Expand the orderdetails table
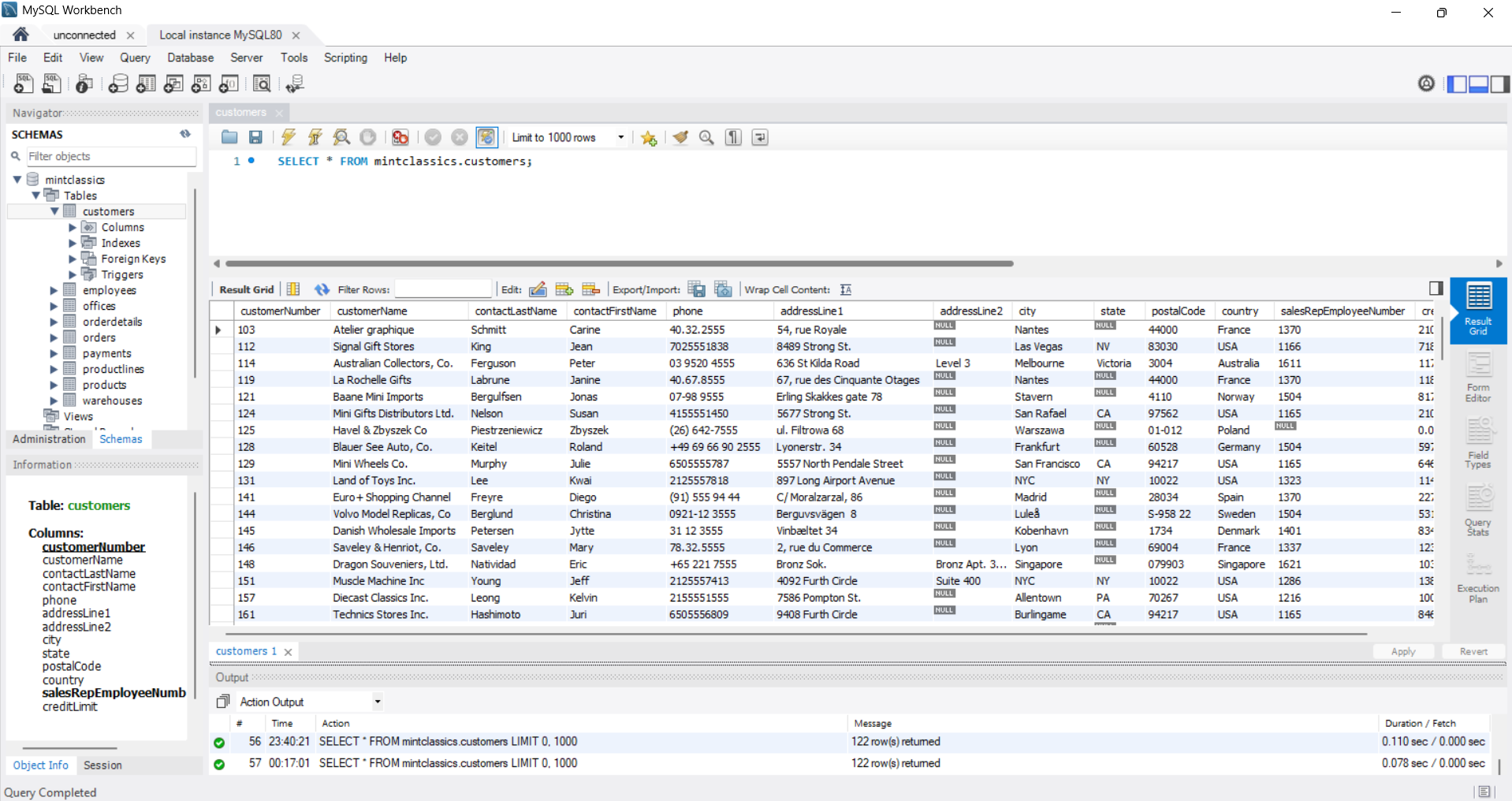Image resolution: width=1512 pixels, height=801 pixels. click(54, 322)
